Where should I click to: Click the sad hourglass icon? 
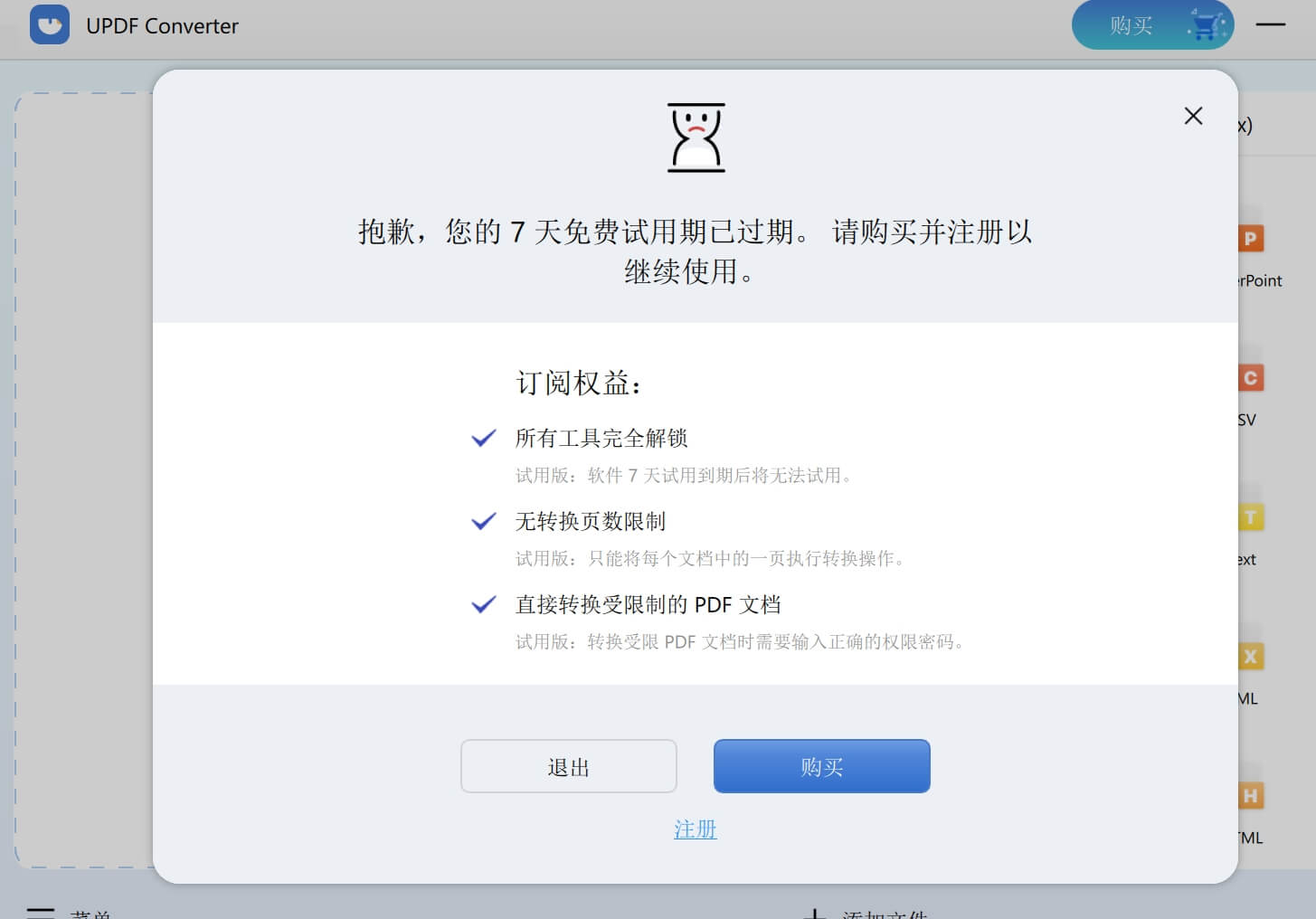696,137
